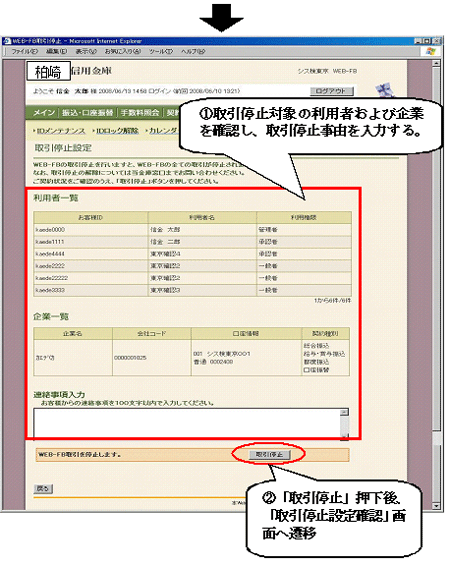Screen dimensions: 450x565
Task: Click the 利用権限 column header
Action: click(x=304, y=218)
